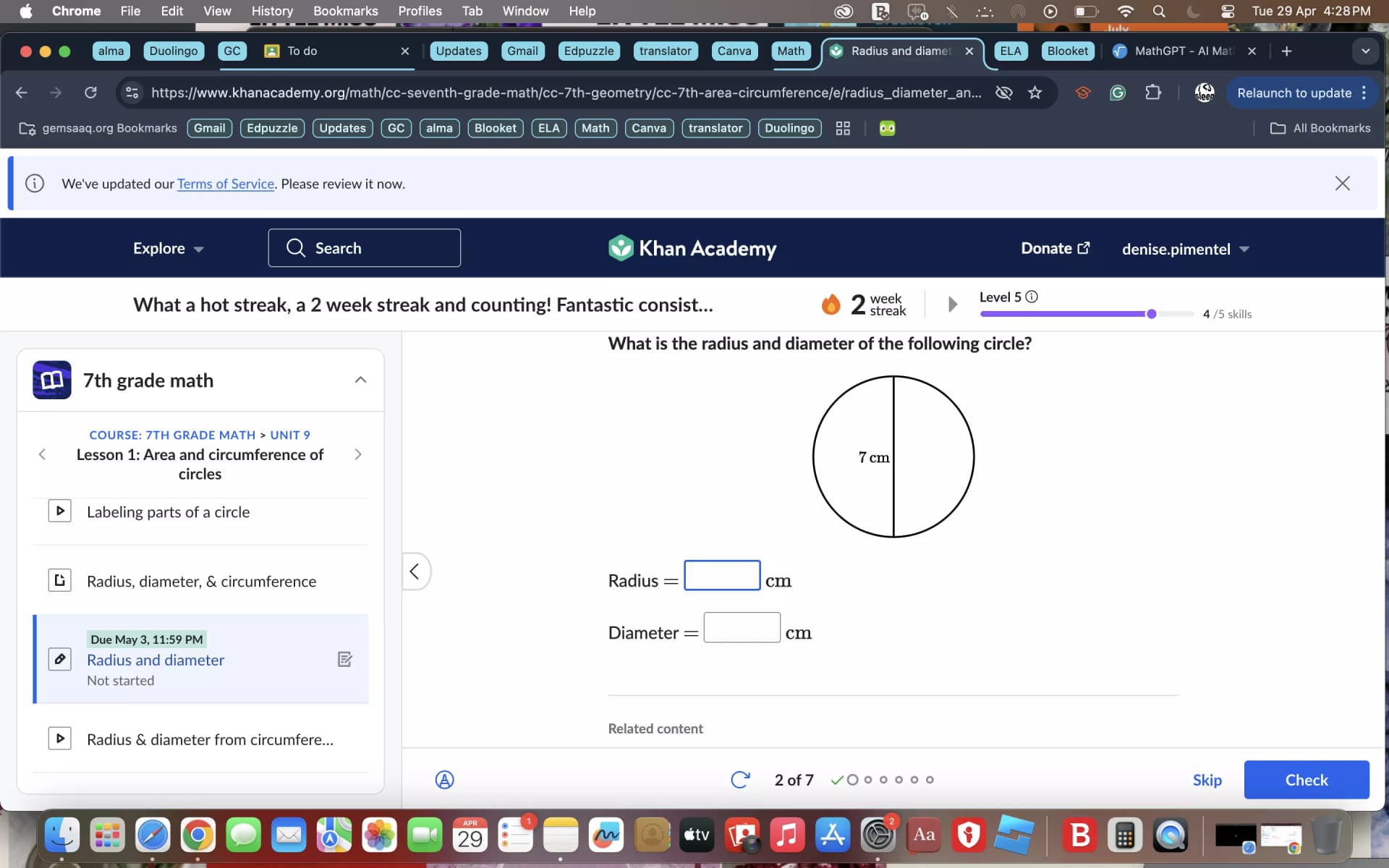Open the Chrome extensions puzzle icon
The height and width of the screenshot is (868, 1389).
[1153, 93]
